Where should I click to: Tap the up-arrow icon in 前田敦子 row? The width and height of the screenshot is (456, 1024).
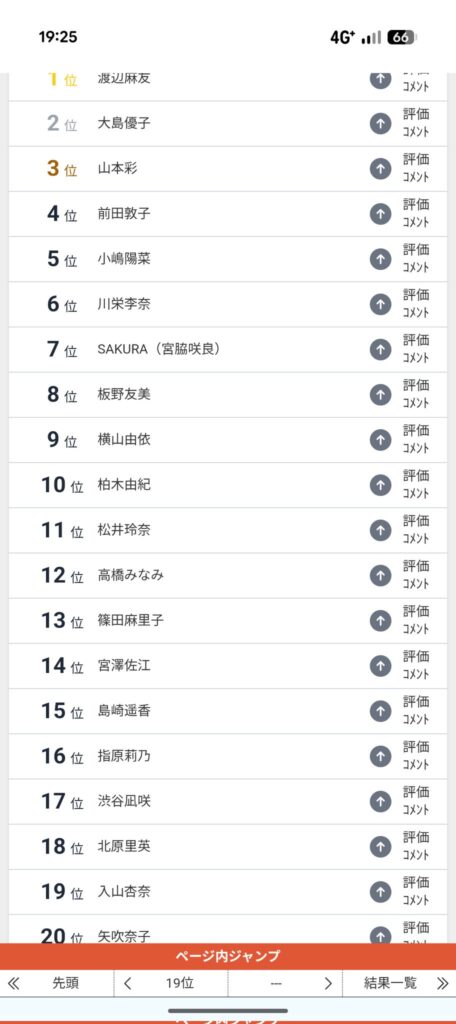pyautogui.click(x=380, y=214)
